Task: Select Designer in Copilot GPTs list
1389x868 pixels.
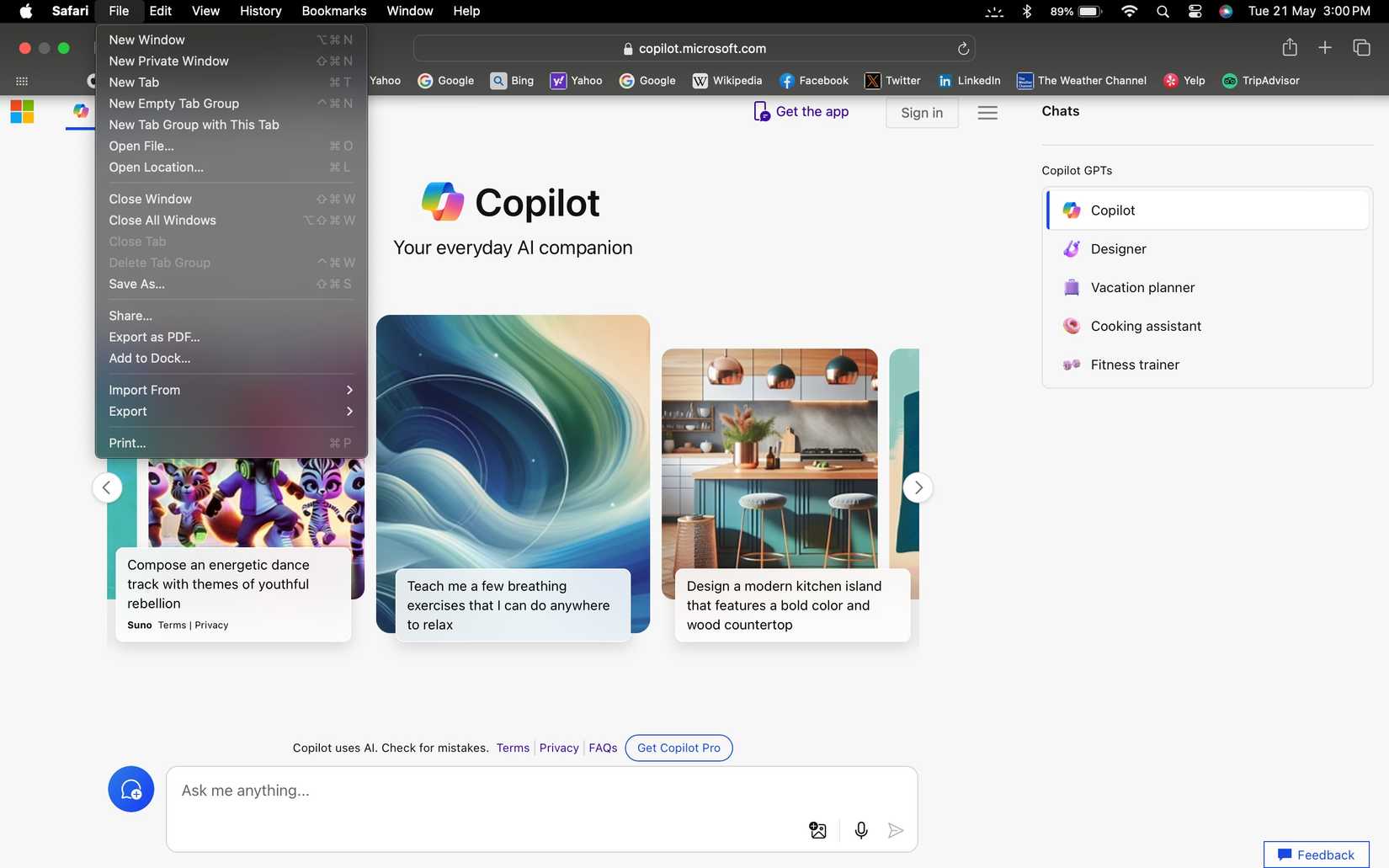Action: pos(1118,249)
